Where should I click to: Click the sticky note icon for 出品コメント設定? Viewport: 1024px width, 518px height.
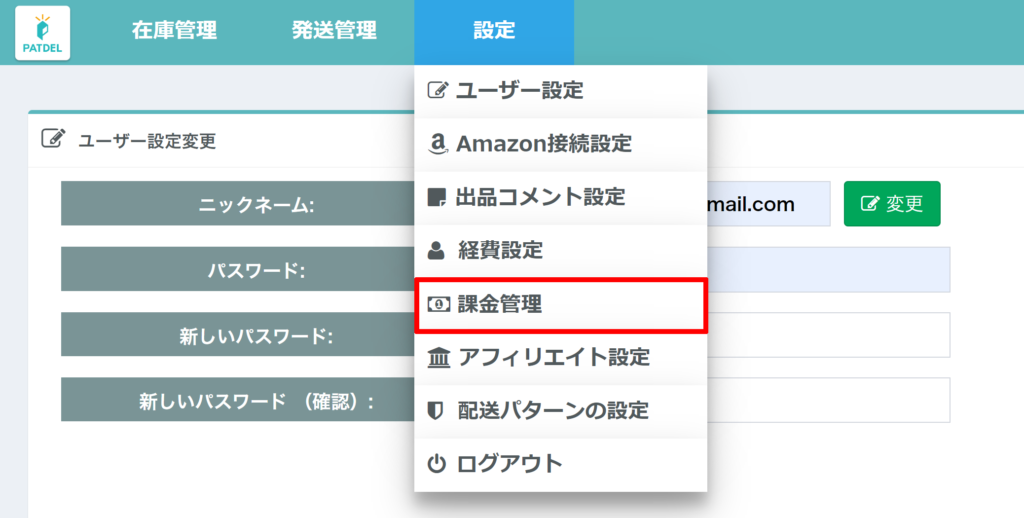click(437, 197)
